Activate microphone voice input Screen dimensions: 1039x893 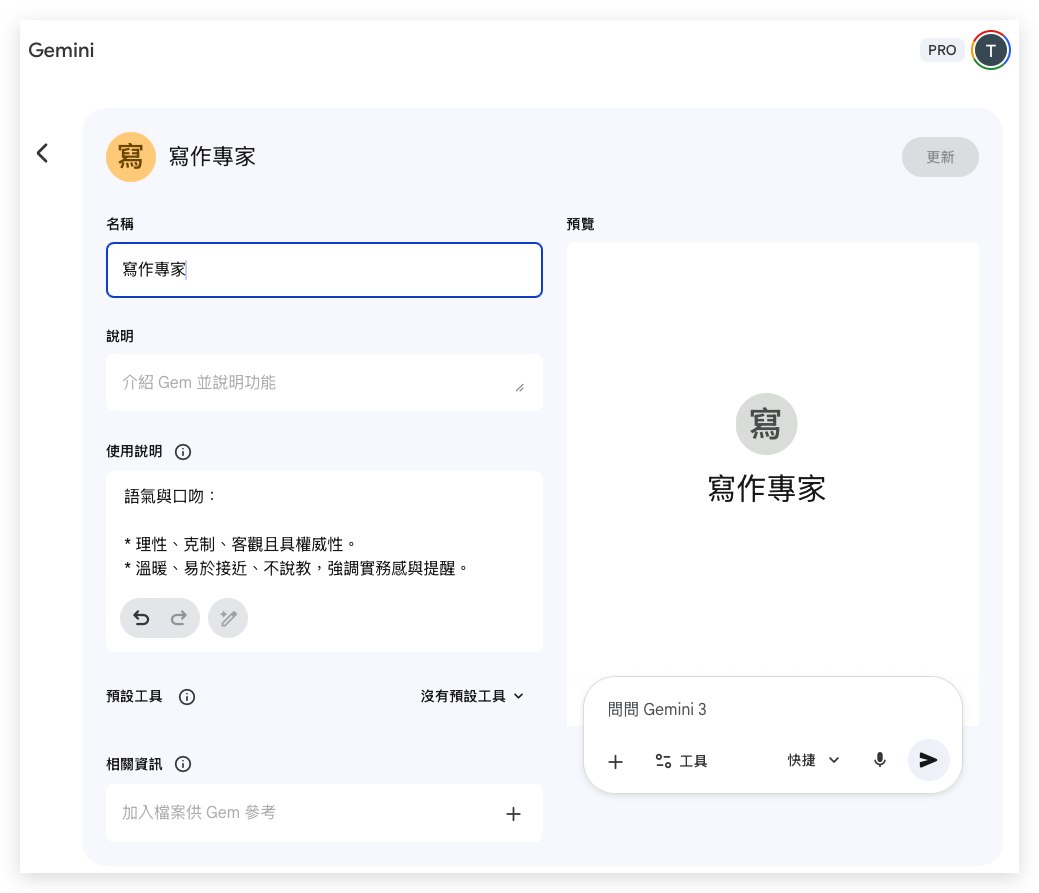tap(879, 760)
